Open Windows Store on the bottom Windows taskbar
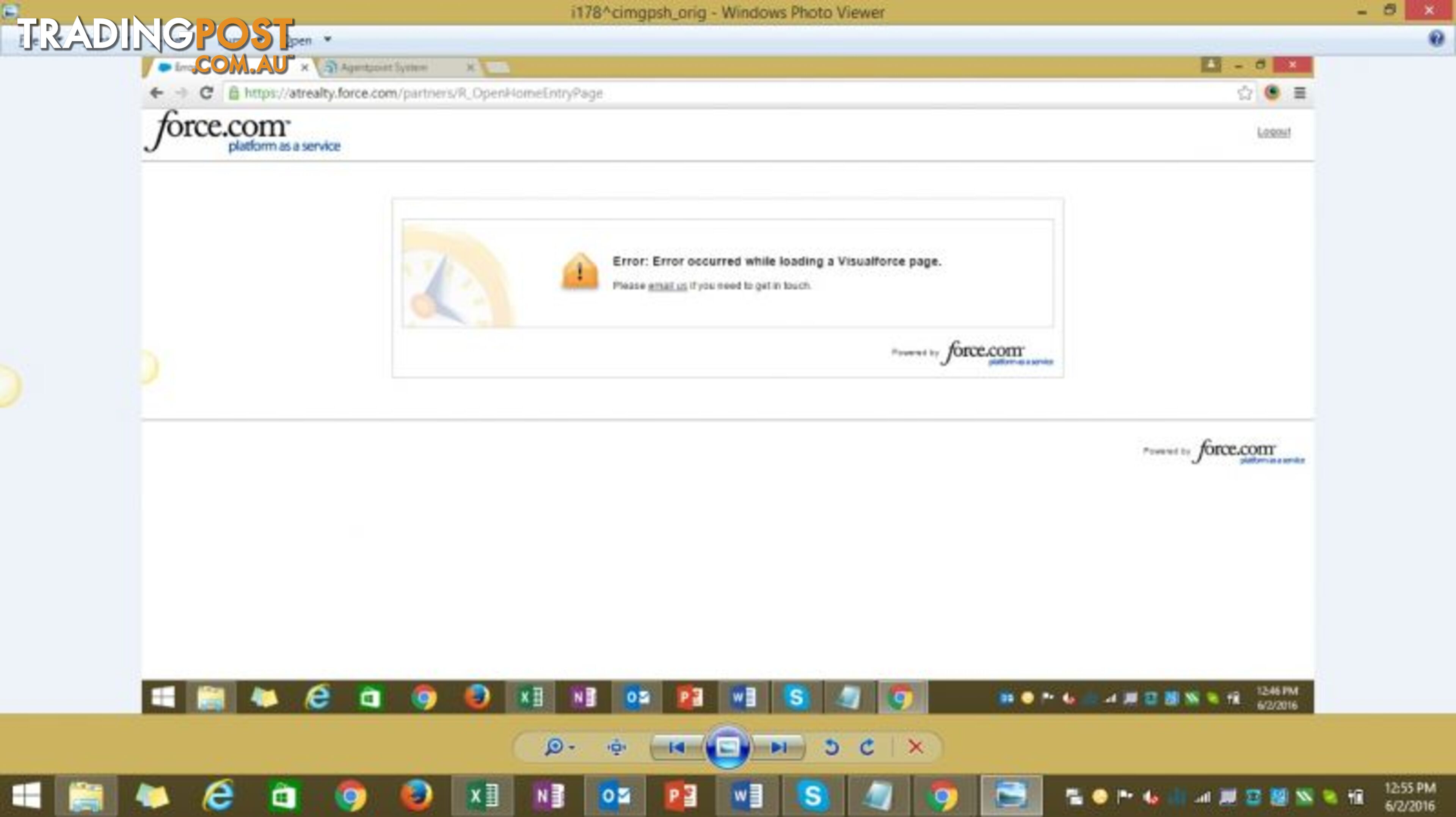Screen dimensions: 1456x817 [284, 795]
